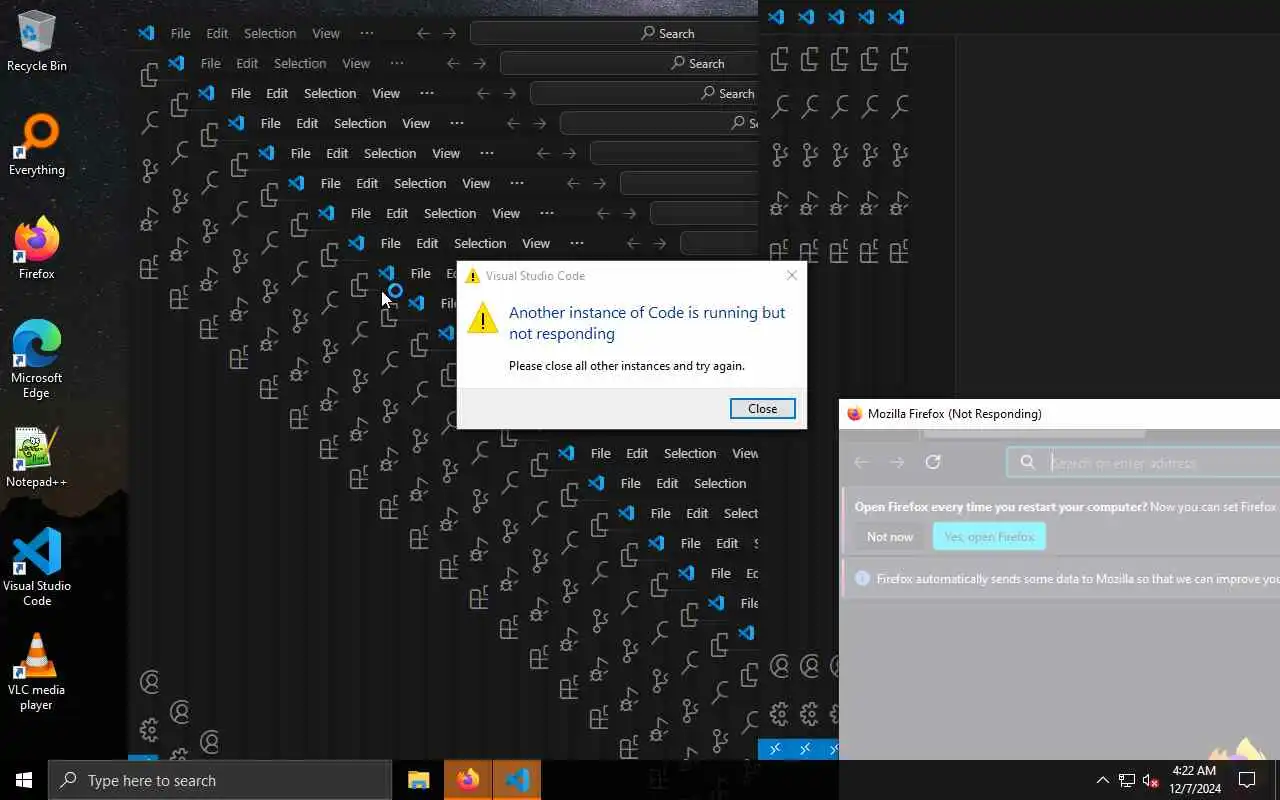
Task: Click Go Forward arrow in the leftmost VS Code window
Action: pos(450,33)
